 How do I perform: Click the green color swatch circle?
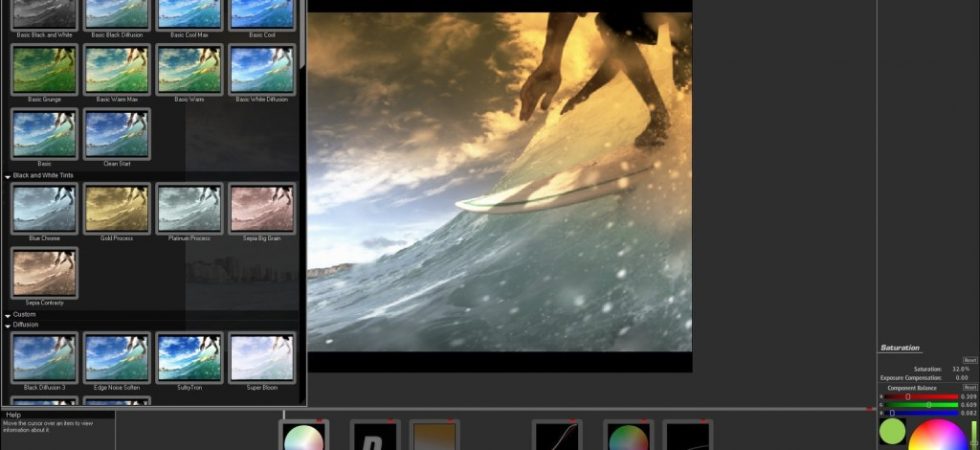click(892, 431)
